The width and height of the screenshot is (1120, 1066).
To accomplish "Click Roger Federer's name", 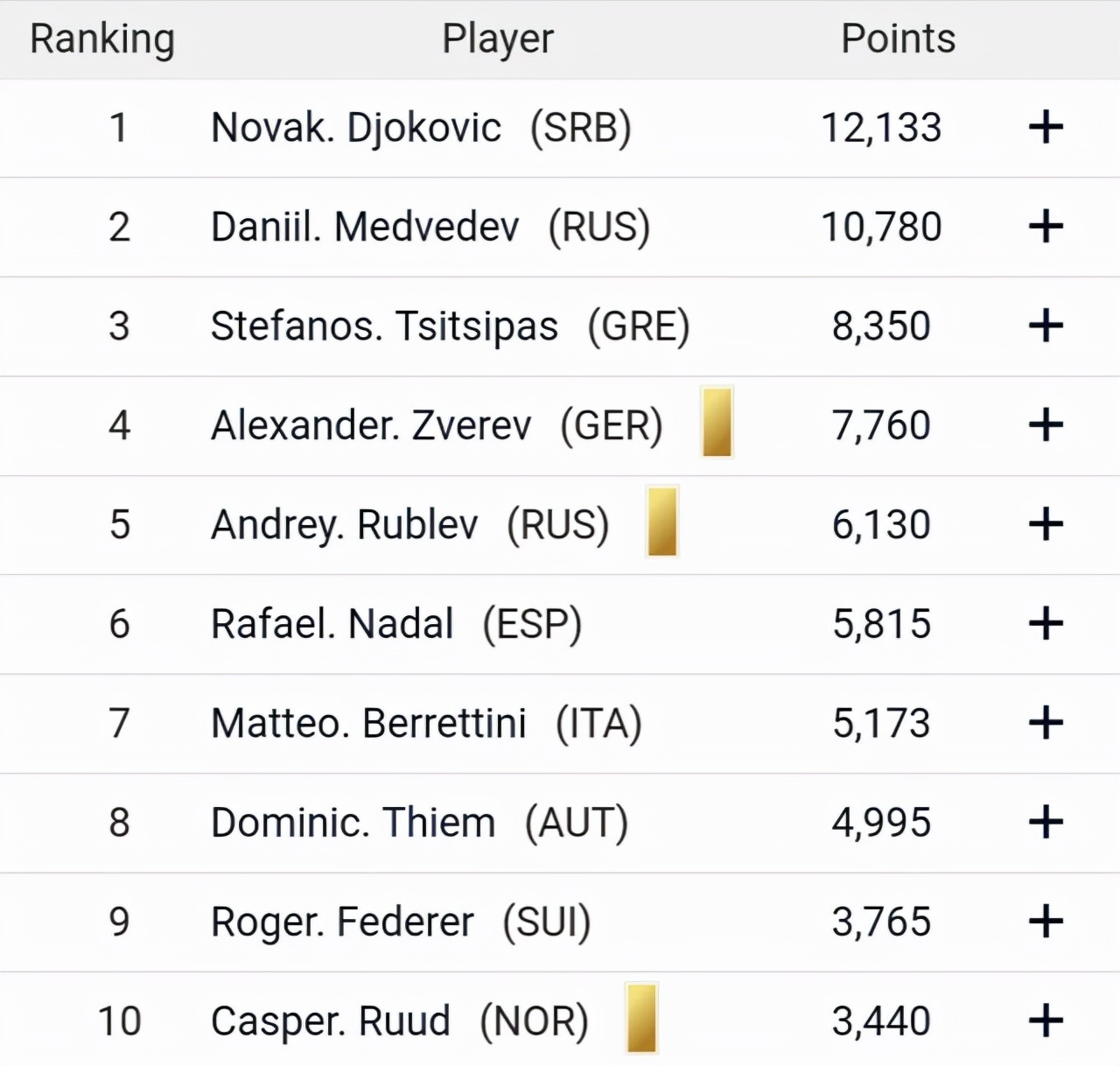I will click(x=342, y=922).
